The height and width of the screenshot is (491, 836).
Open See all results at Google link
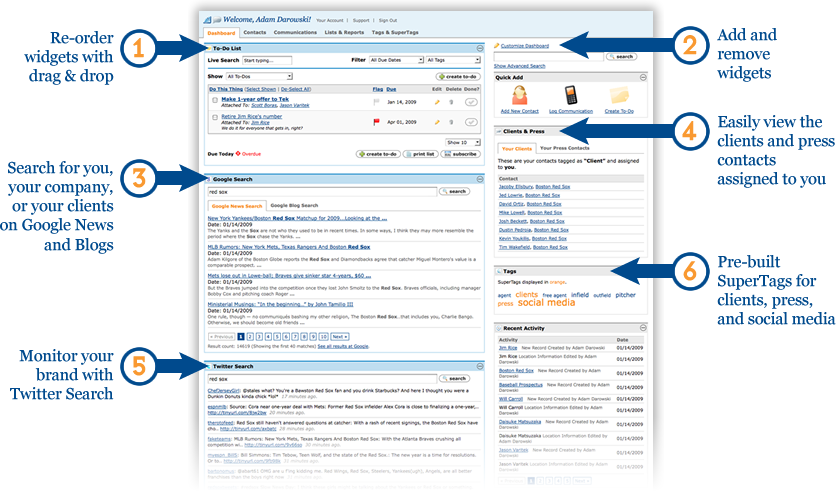[343, 346]
